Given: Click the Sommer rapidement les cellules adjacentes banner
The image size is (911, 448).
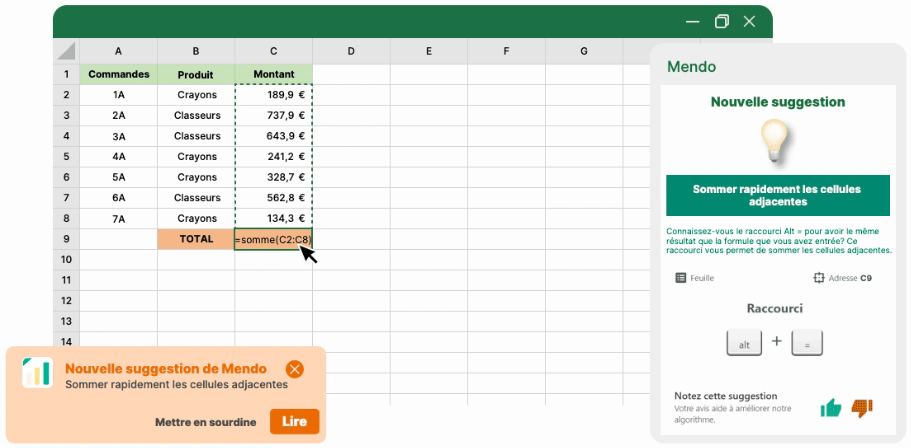Looking at the screenshot, I should pyautogui.click(x=778, y=196).
